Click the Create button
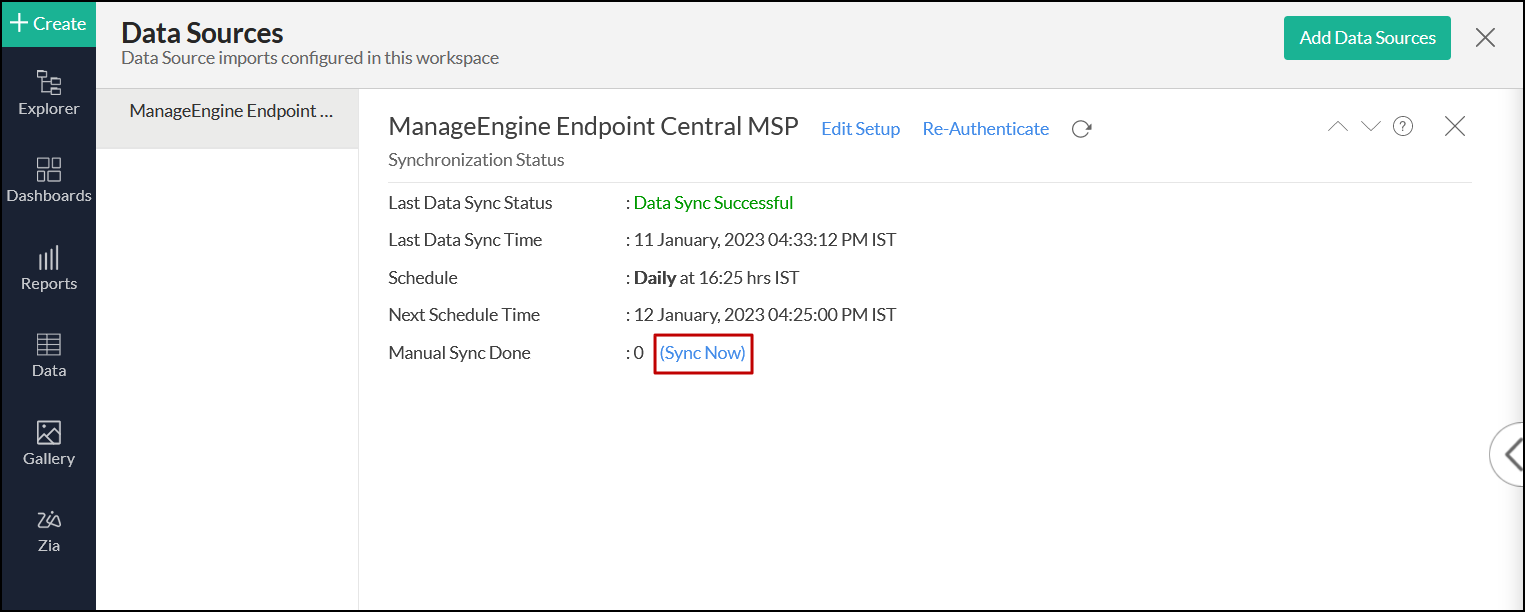 coord(48,24)
